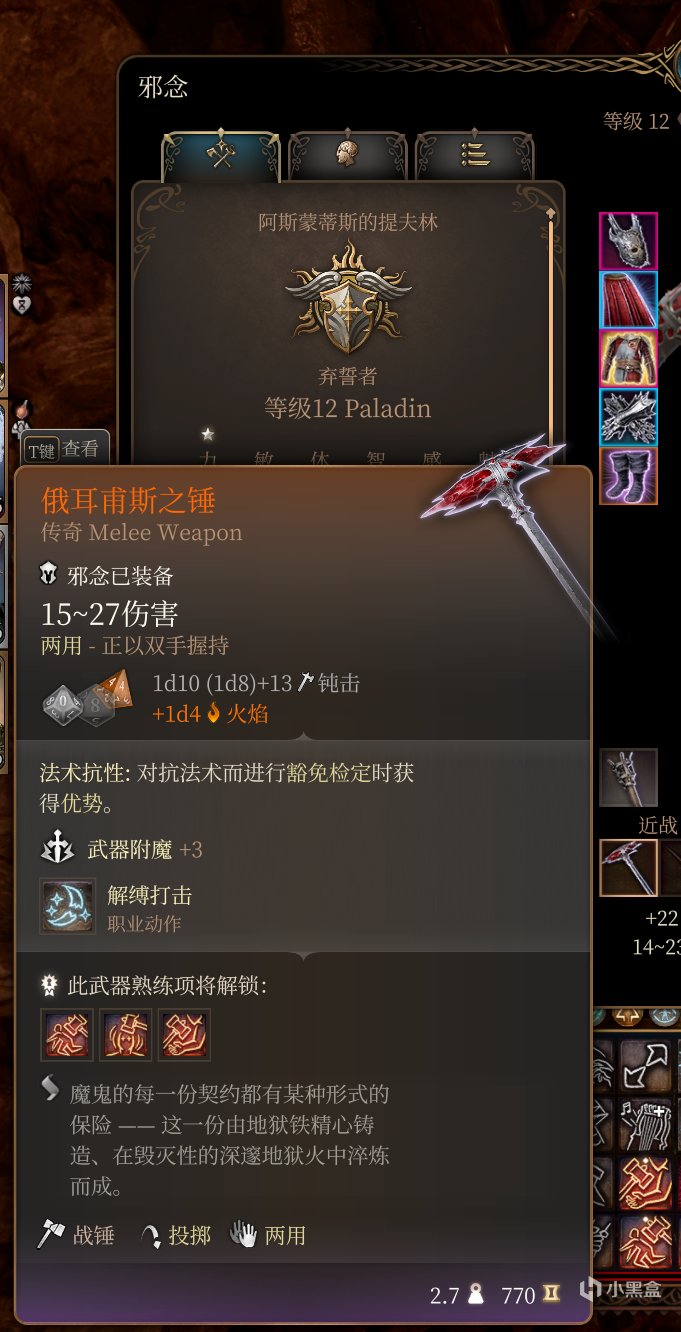Select the boots equipment slot

pyautogui.click(x=628, y=476)
